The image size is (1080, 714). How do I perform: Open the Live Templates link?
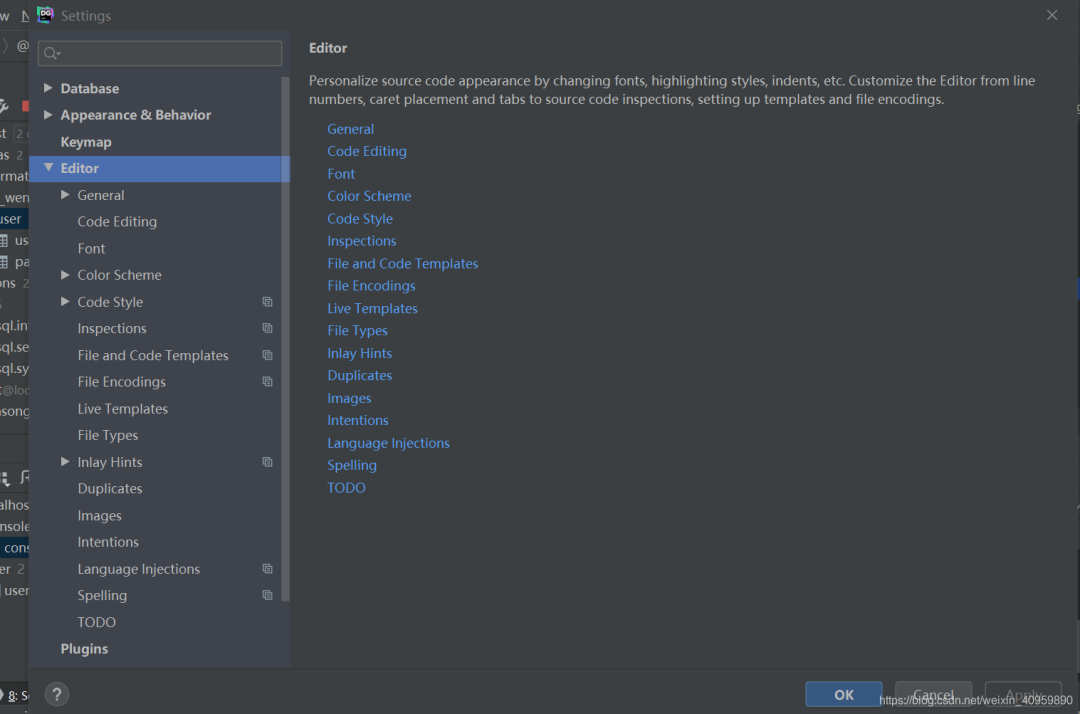coord(372,308)
